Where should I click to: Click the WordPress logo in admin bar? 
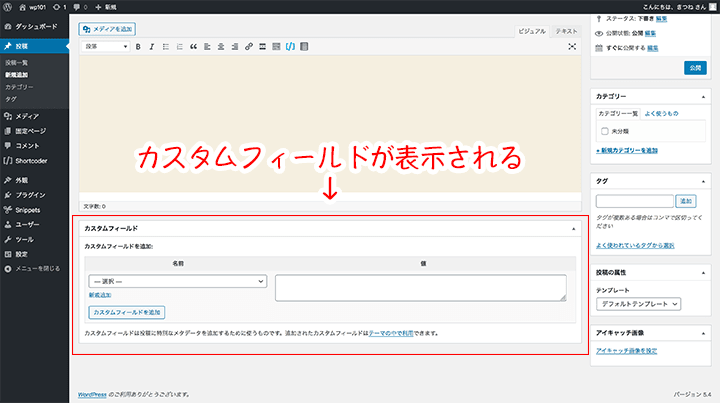[7, 7]
